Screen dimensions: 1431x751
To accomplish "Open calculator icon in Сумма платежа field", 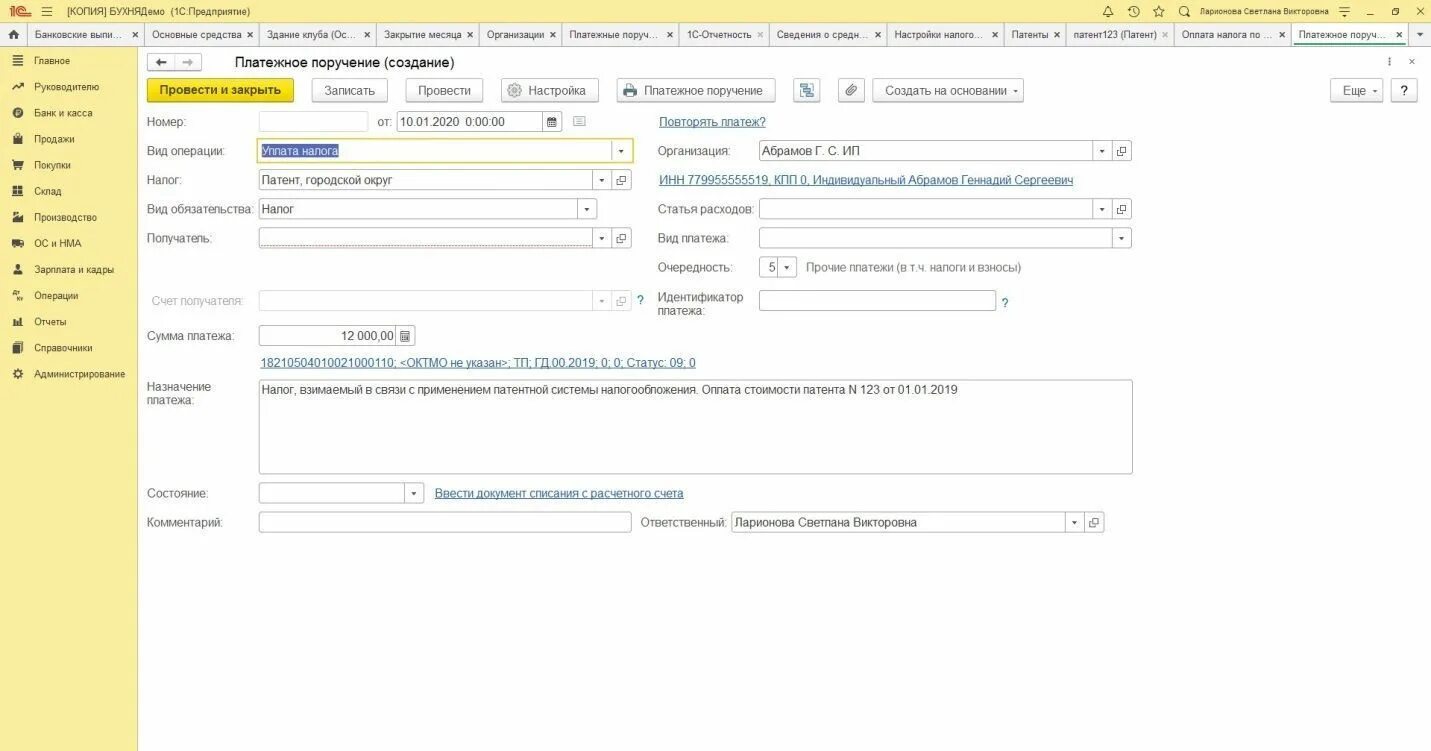I will click(x=405, y=336).
